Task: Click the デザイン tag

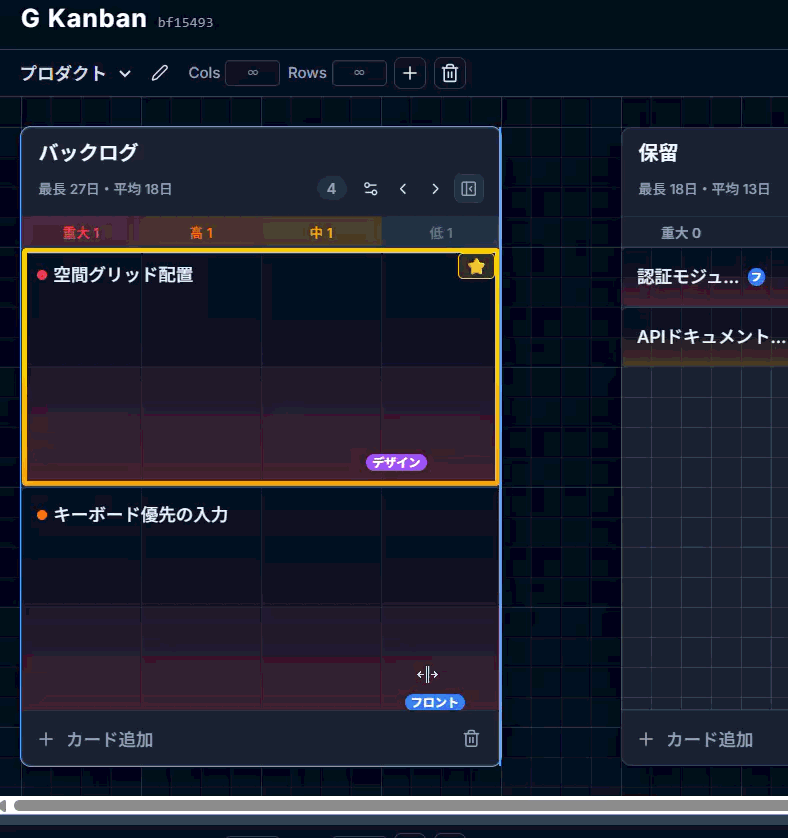Action: click(x=396, y=462)
